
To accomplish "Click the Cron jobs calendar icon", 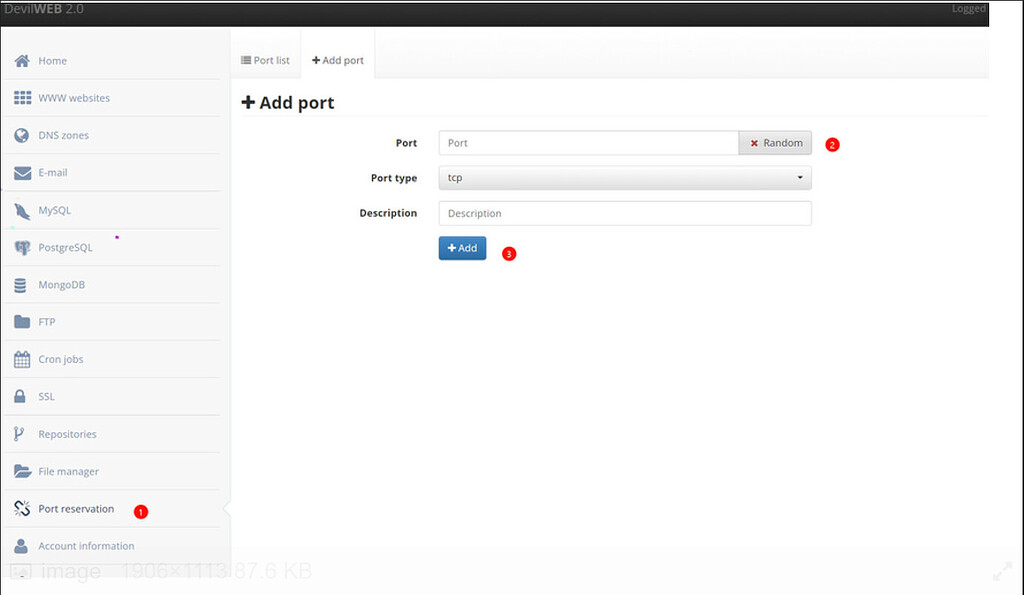I will (22, 359).
